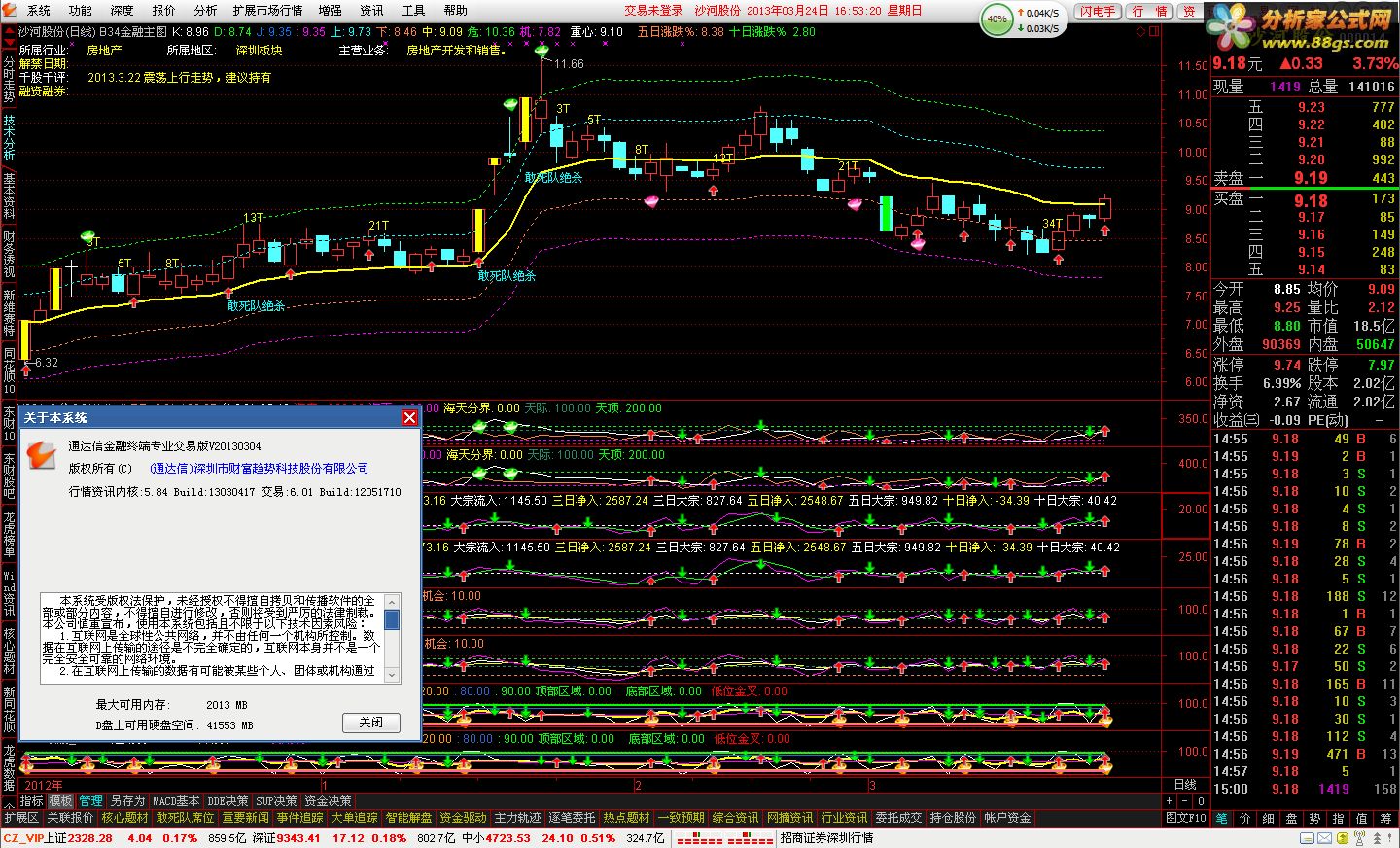Click the minus zoom button under 日线
Image resolution: width=1400 pixels, height=848 pixels.
pyautogui.click(x=1184, y=801)
